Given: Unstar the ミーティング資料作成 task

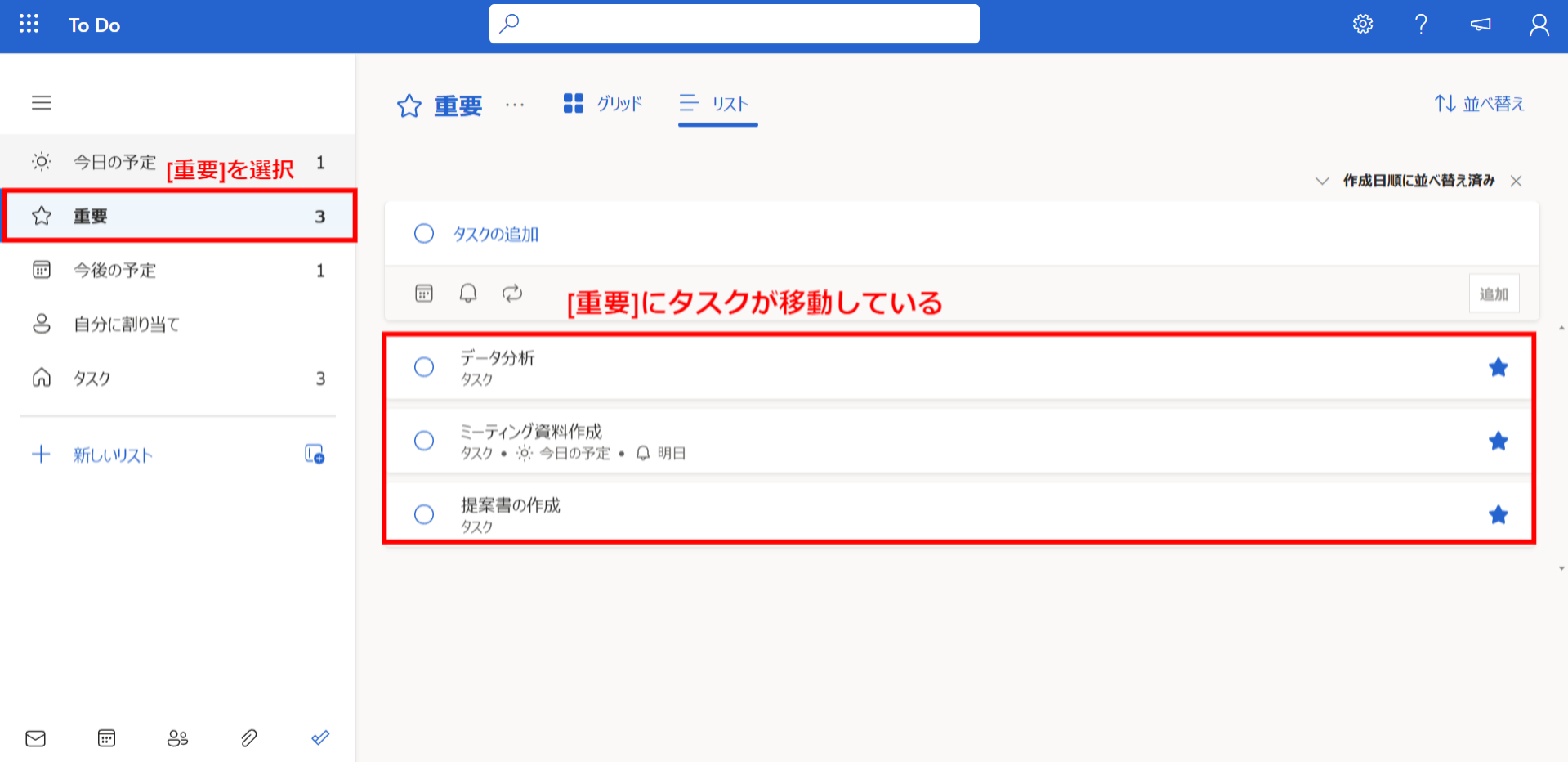Looking at the screenshot, I should click(x=1499, y=441).
